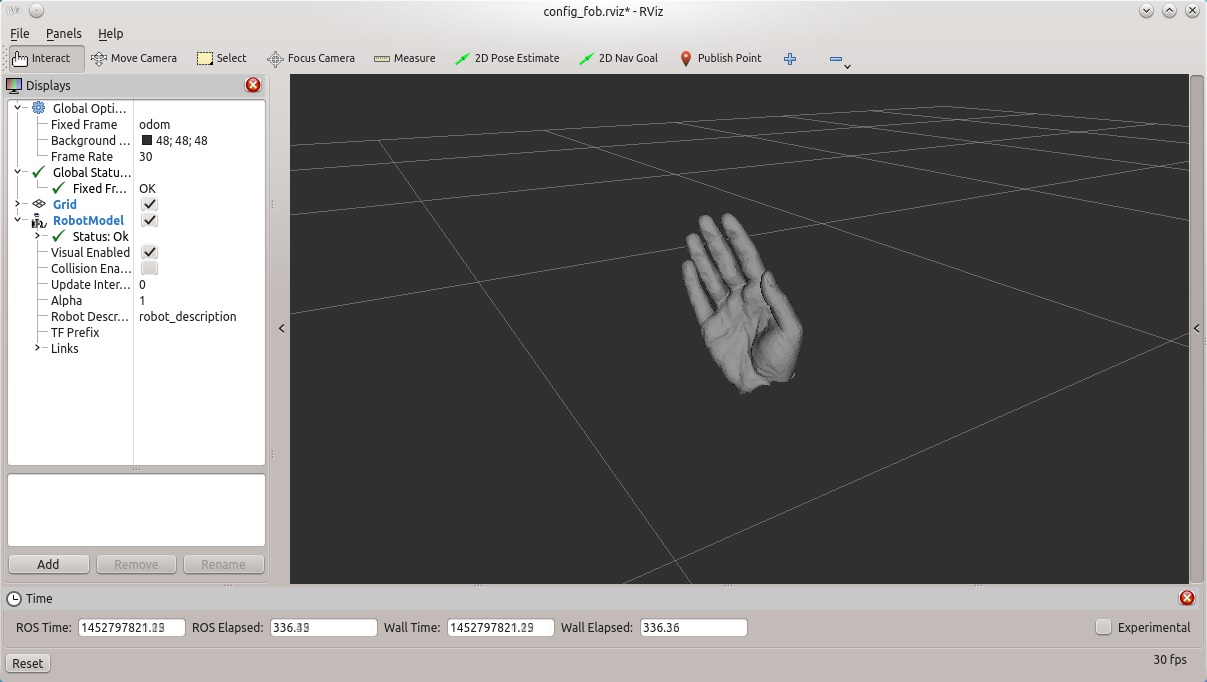Image resolution: width=1207 pixels, height=682 pixels.
Task: Click the ROS Time field
Action: pos(132,628)
